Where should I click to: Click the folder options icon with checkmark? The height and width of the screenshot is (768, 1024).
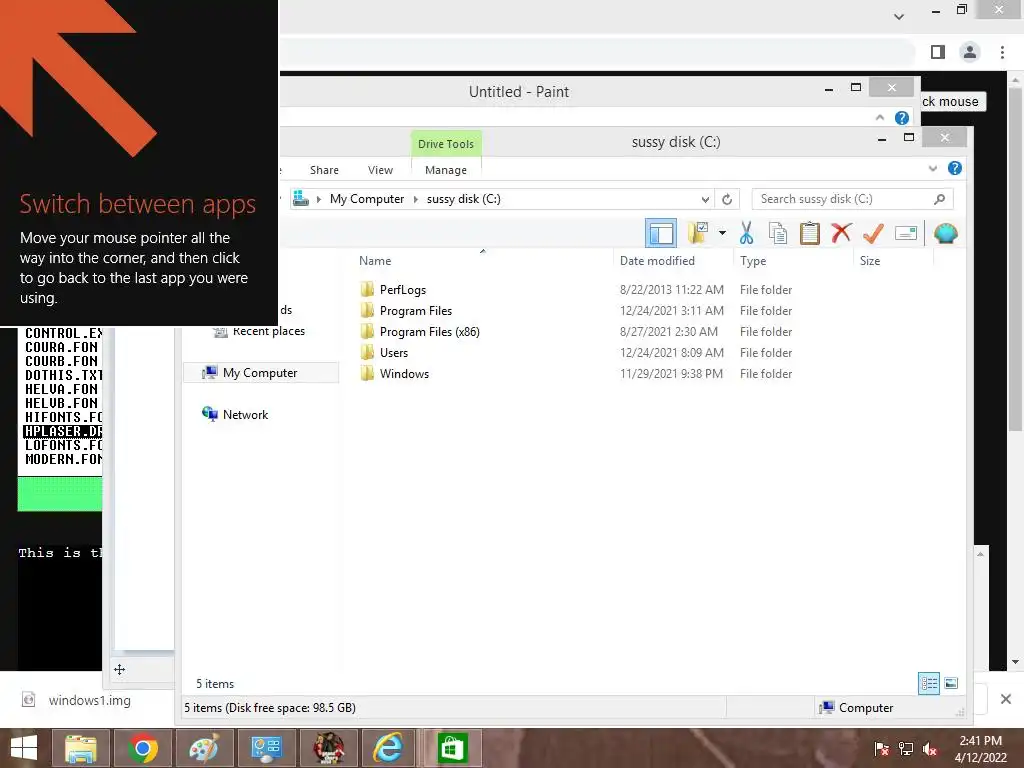698,232
